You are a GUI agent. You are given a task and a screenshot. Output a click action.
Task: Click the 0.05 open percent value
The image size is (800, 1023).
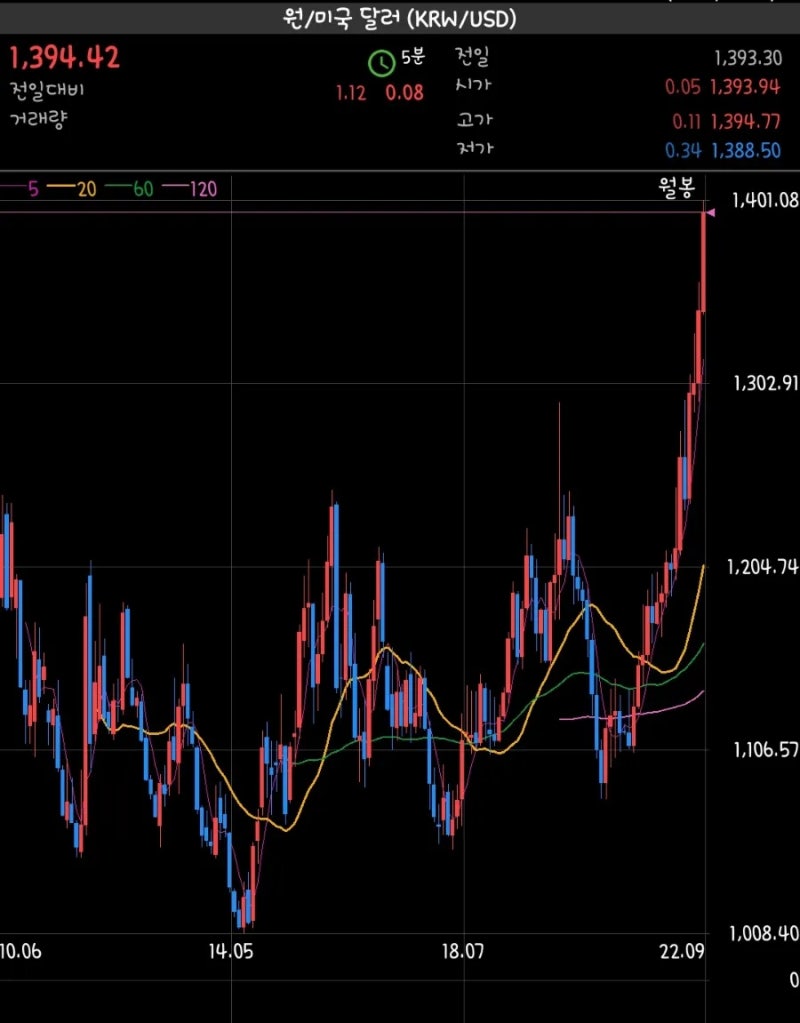(x=683, y=87)
